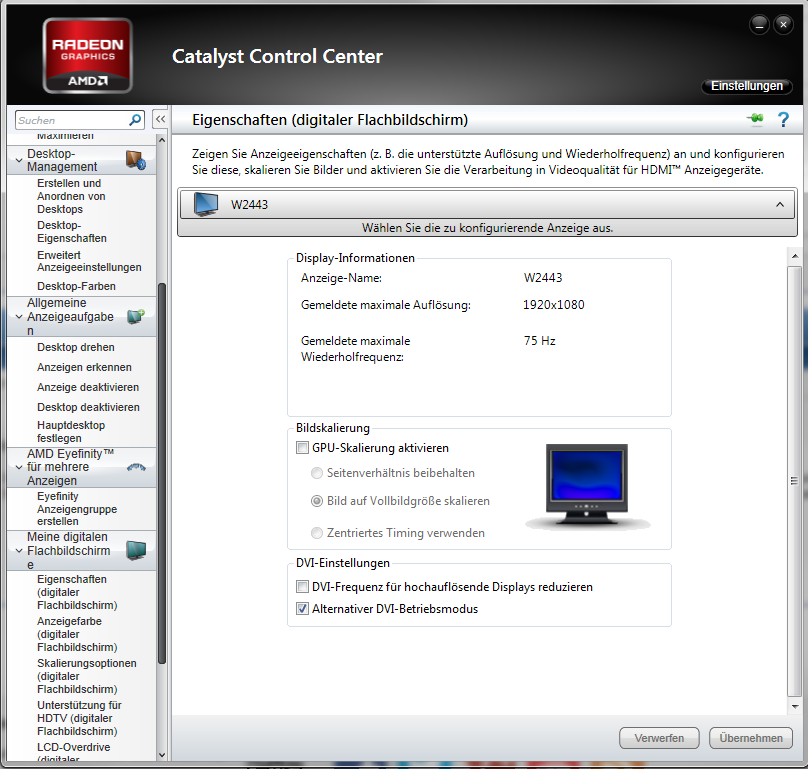Viewport: 808px width, 769px height.
Task: Open Eyefinity Anzeigengruppe erstellen
Action: (77, 509)
